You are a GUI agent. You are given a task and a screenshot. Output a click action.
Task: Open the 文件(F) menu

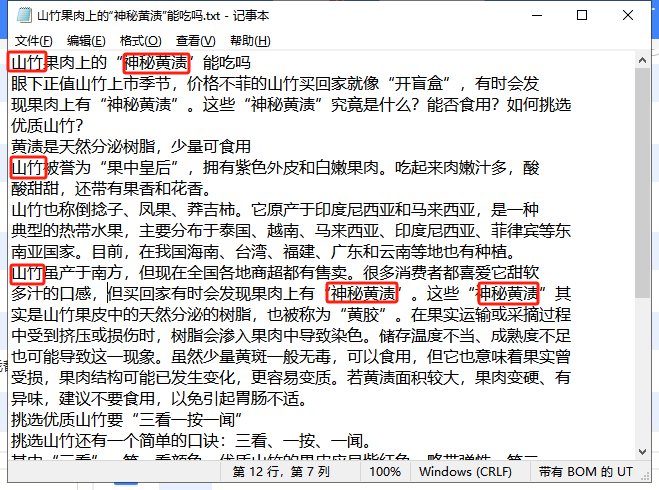pyautogui.click(x=34, y=41)
